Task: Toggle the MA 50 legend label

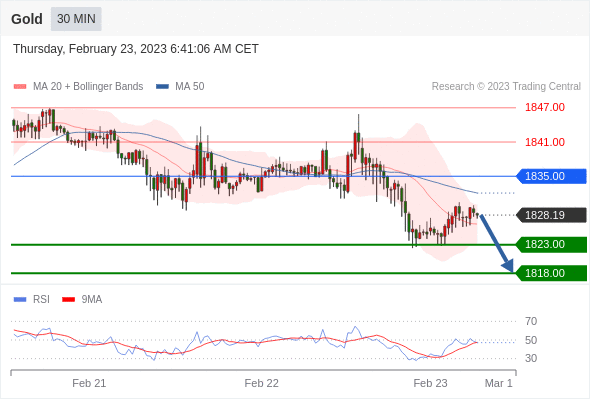Action: click(x=190, y=87)
